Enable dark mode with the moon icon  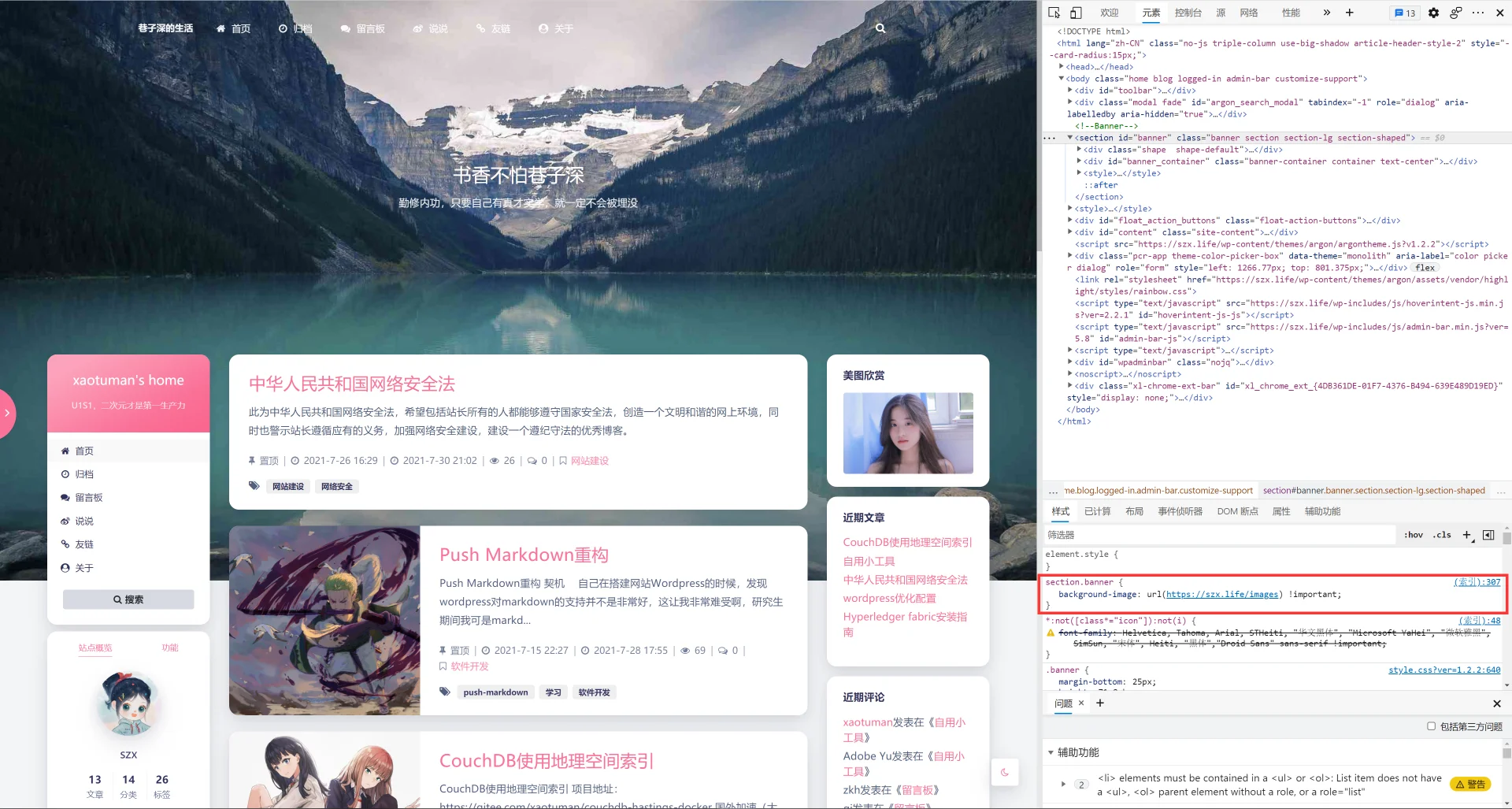[x=1004, y=773]
